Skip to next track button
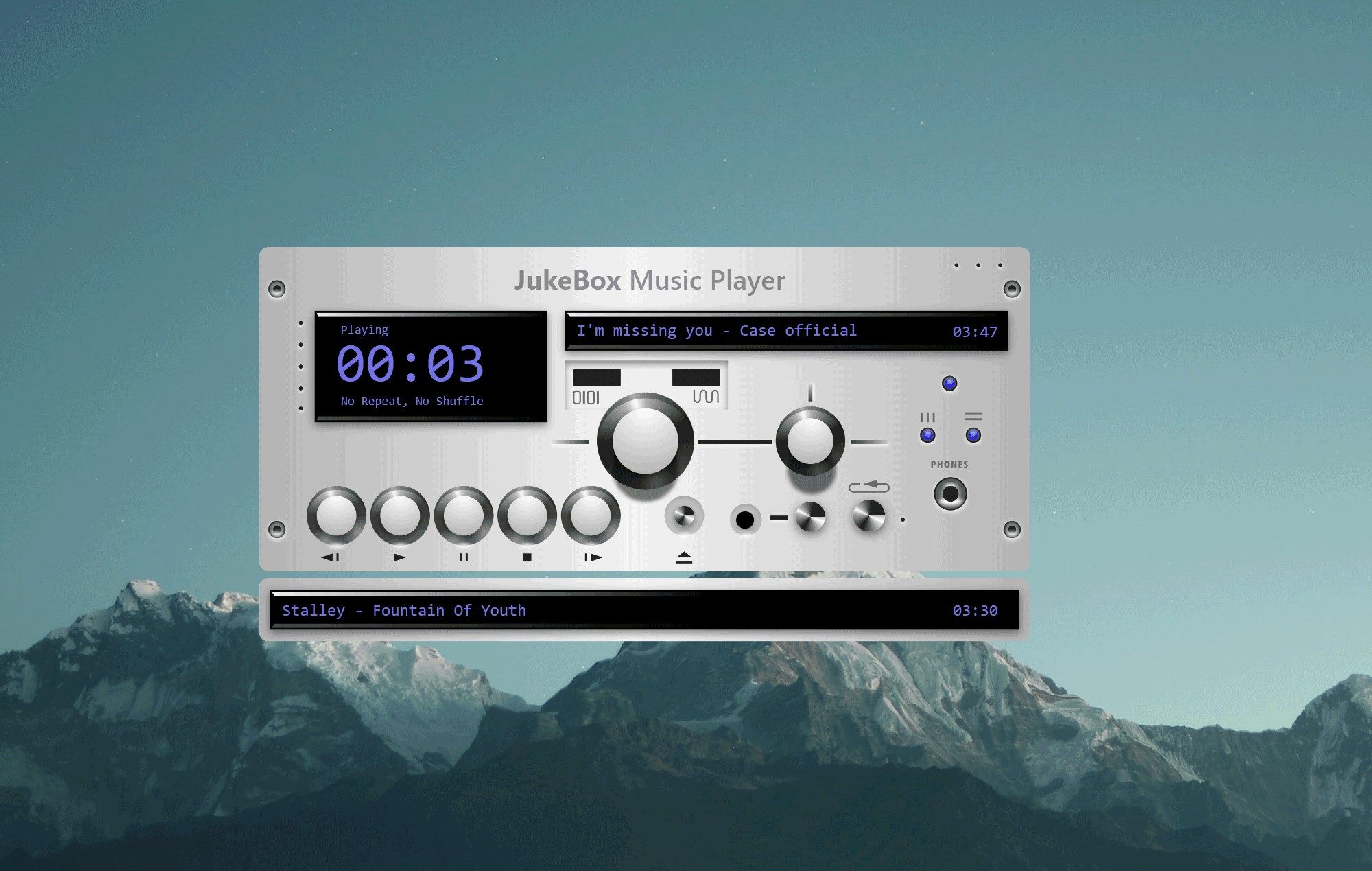This screenshot has height=871, width=1372. pos(591,515)
